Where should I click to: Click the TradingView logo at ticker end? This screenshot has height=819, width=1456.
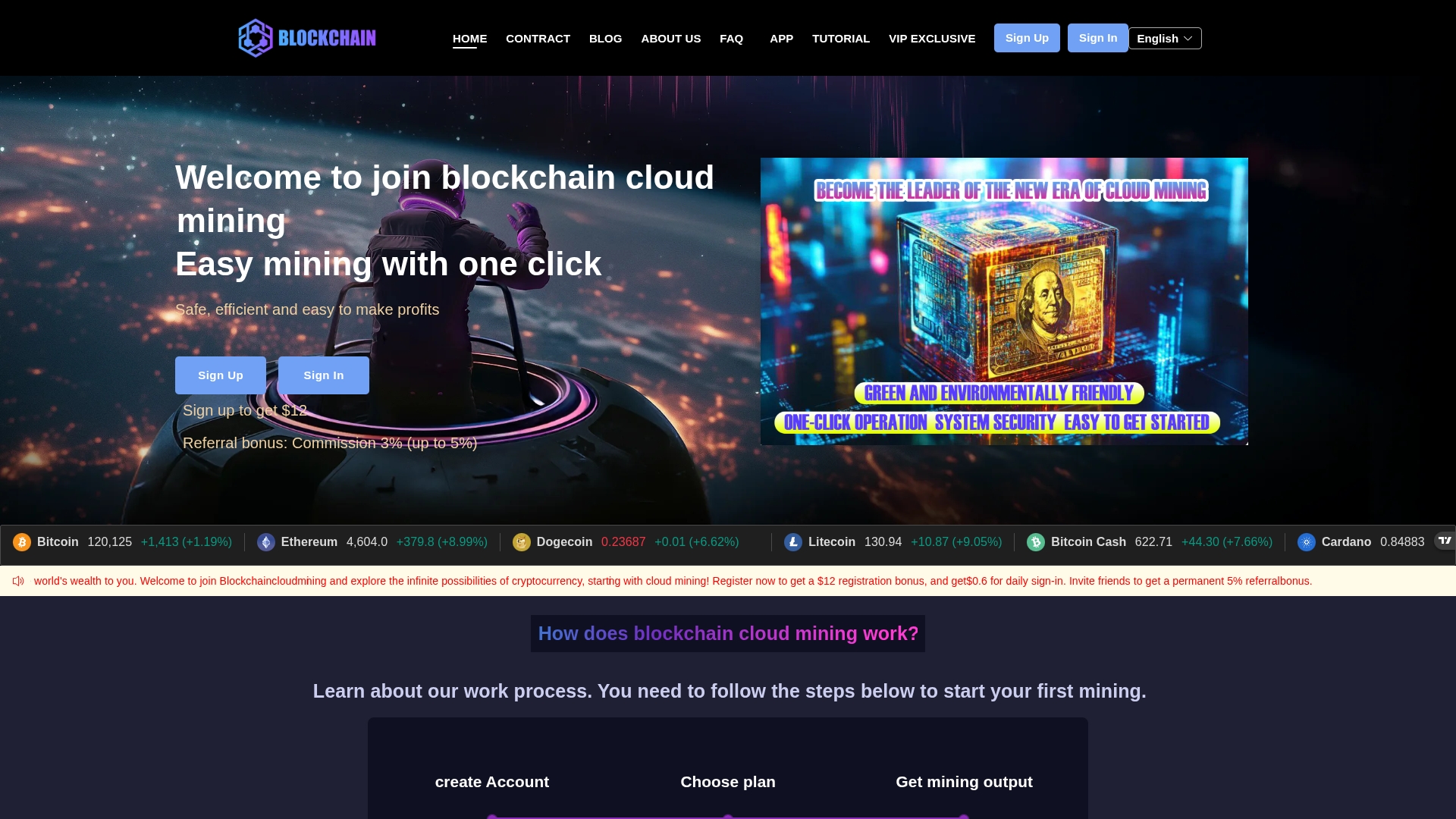coord(1445,541)
